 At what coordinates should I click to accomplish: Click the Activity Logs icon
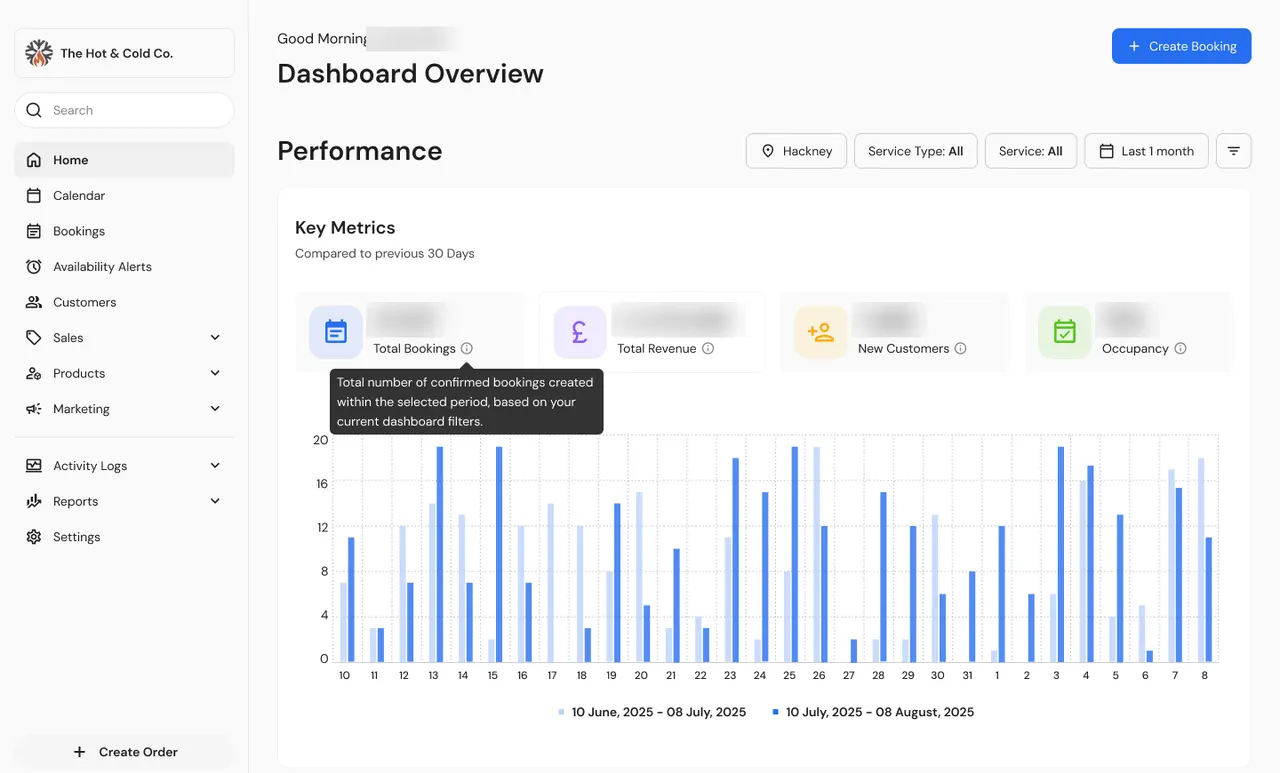[34, 466]
